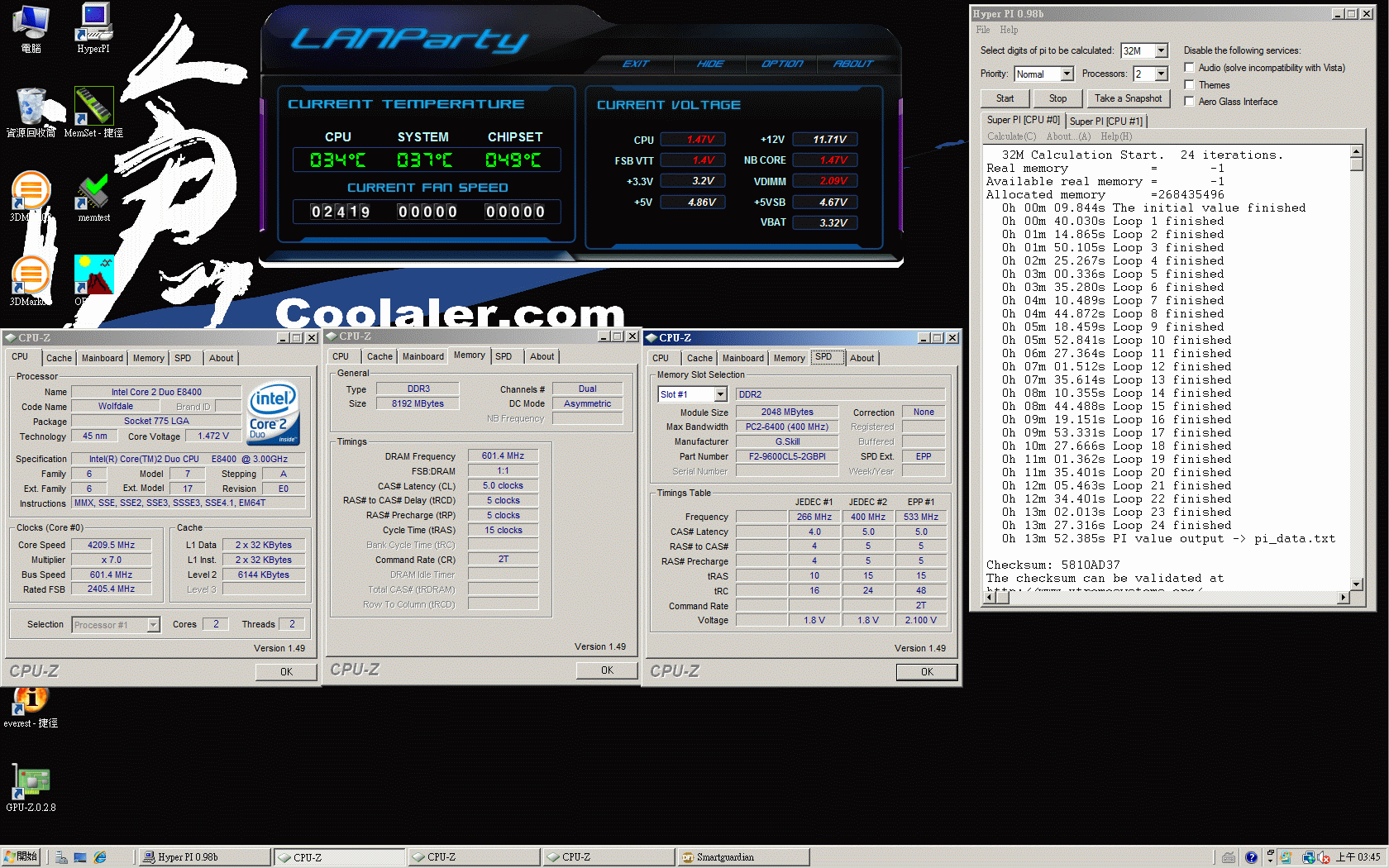Select the Super PI CPU #0 tab
Image resolution: width=1389 pixels, height=868 pixels.
1023,120
